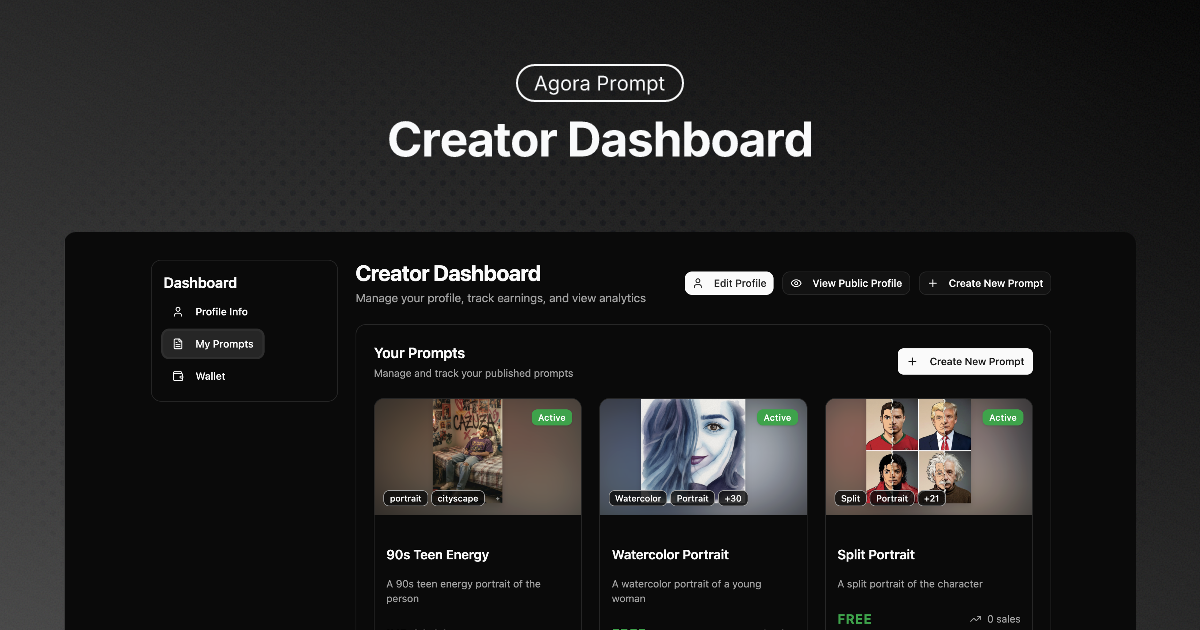Click the trending arrow icon beside 0 sales

click(975, 619)
